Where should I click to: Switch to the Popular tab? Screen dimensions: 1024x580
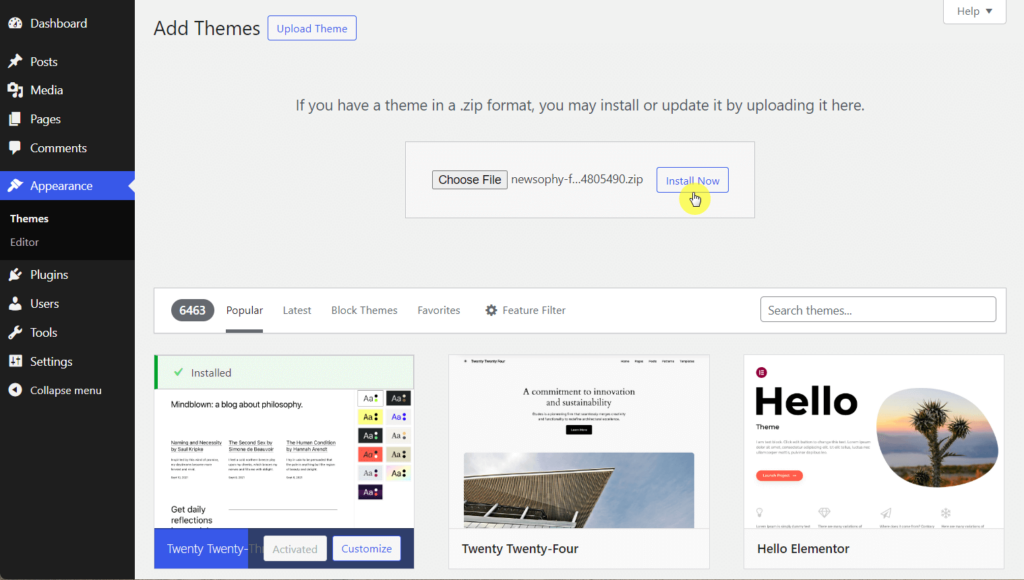click(x=244, y=310)
